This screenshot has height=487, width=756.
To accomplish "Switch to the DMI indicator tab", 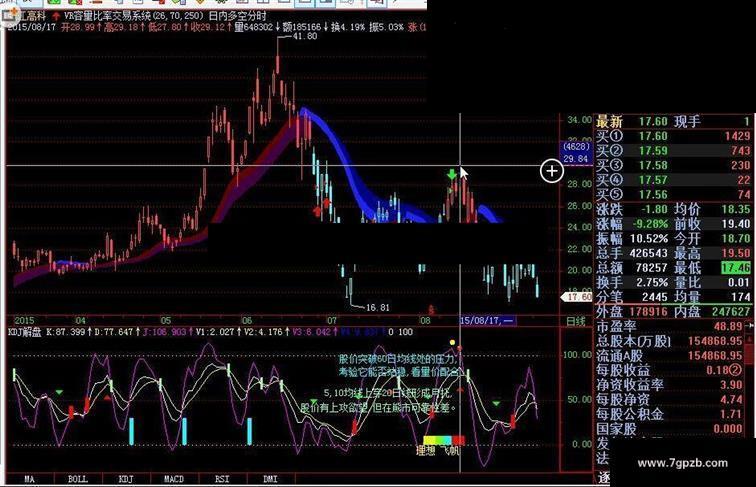I will coord(270,479).
